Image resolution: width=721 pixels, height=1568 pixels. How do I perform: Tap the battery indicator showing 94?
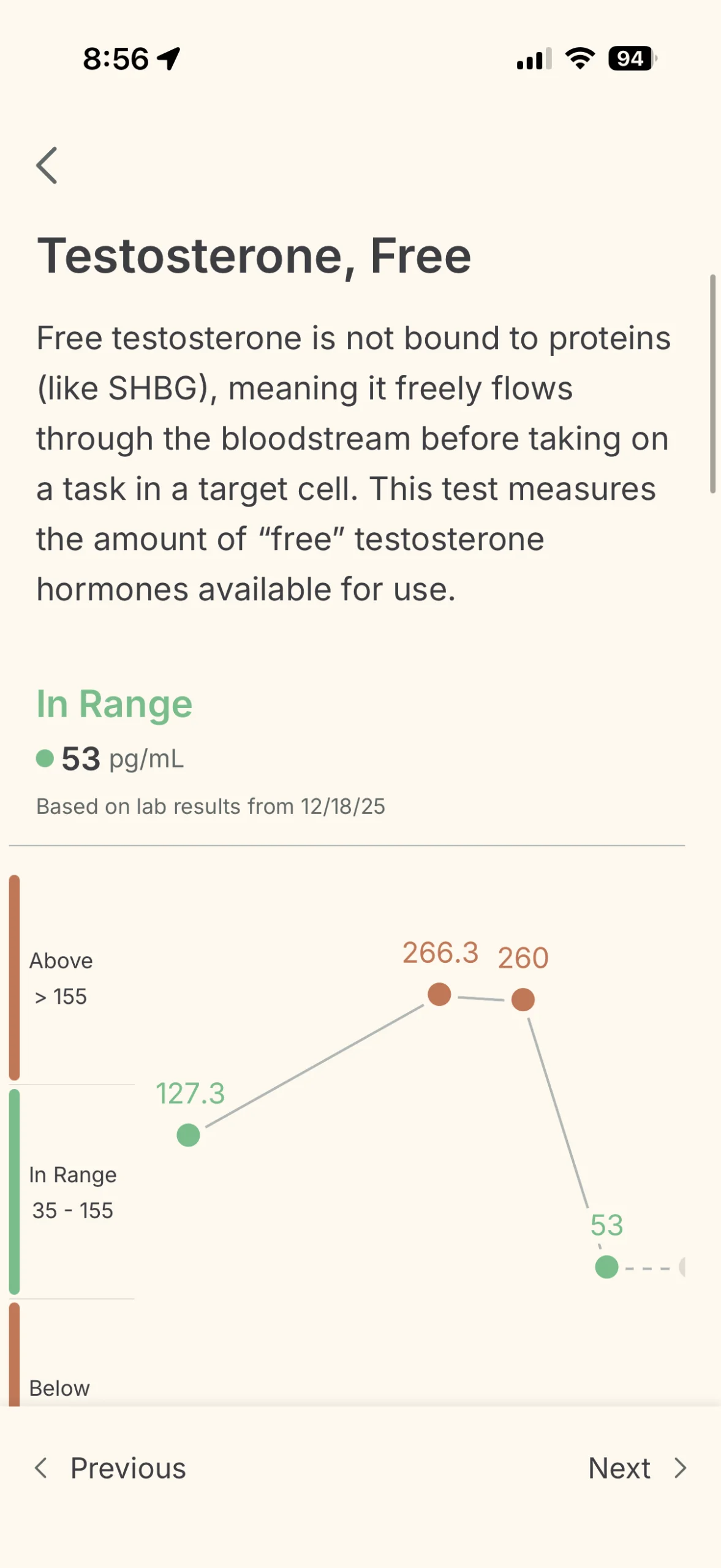point(631,59)
